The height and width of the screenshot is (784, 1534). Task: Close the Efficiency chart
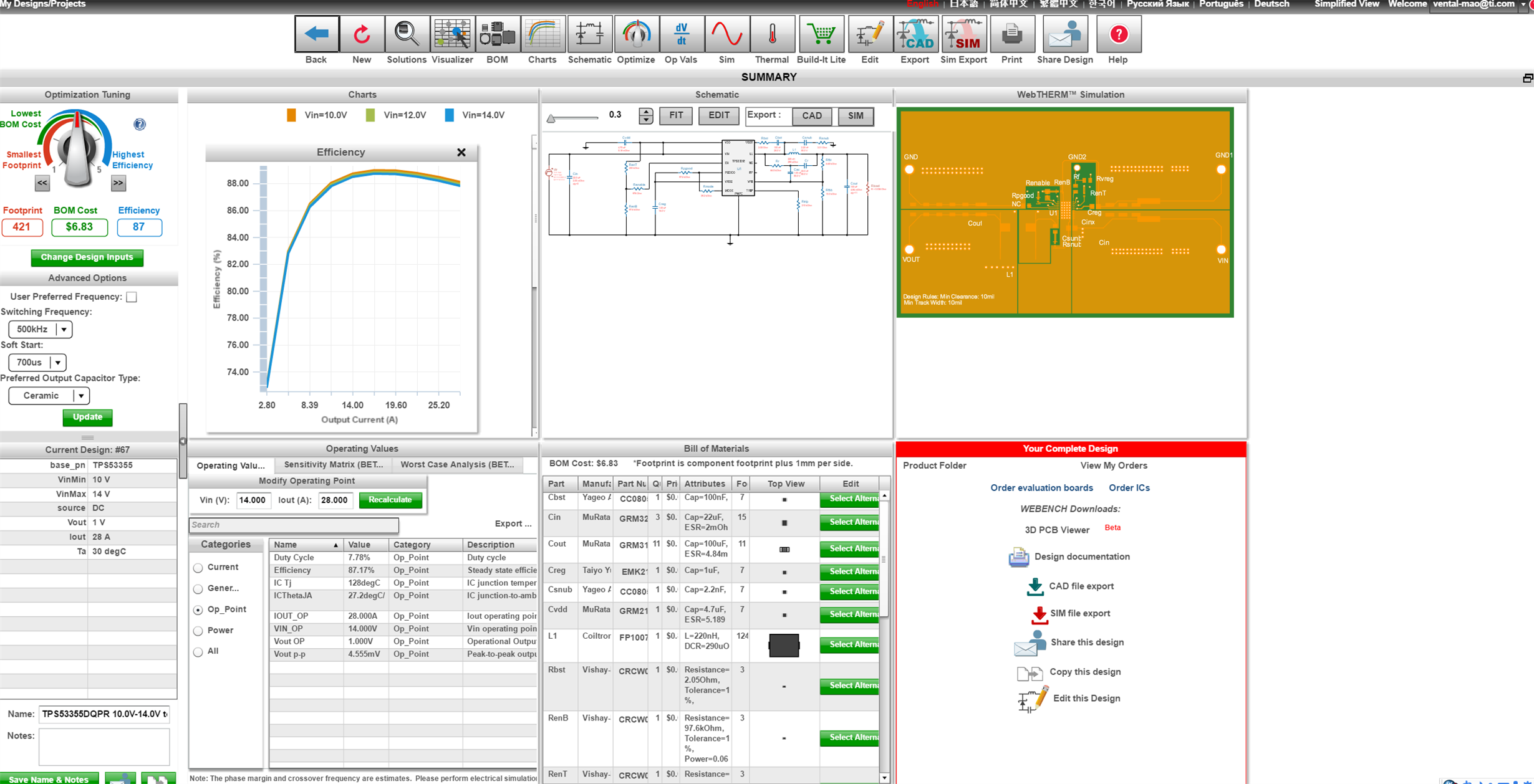pos(461,153)
